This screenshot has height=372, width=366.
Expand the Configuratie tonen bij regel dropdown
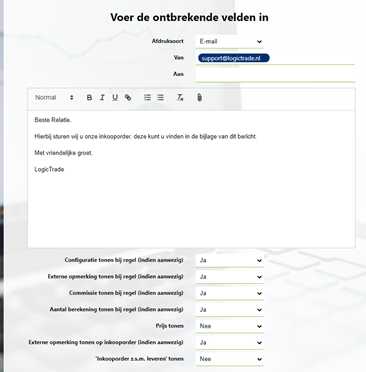tap(230, 260)
